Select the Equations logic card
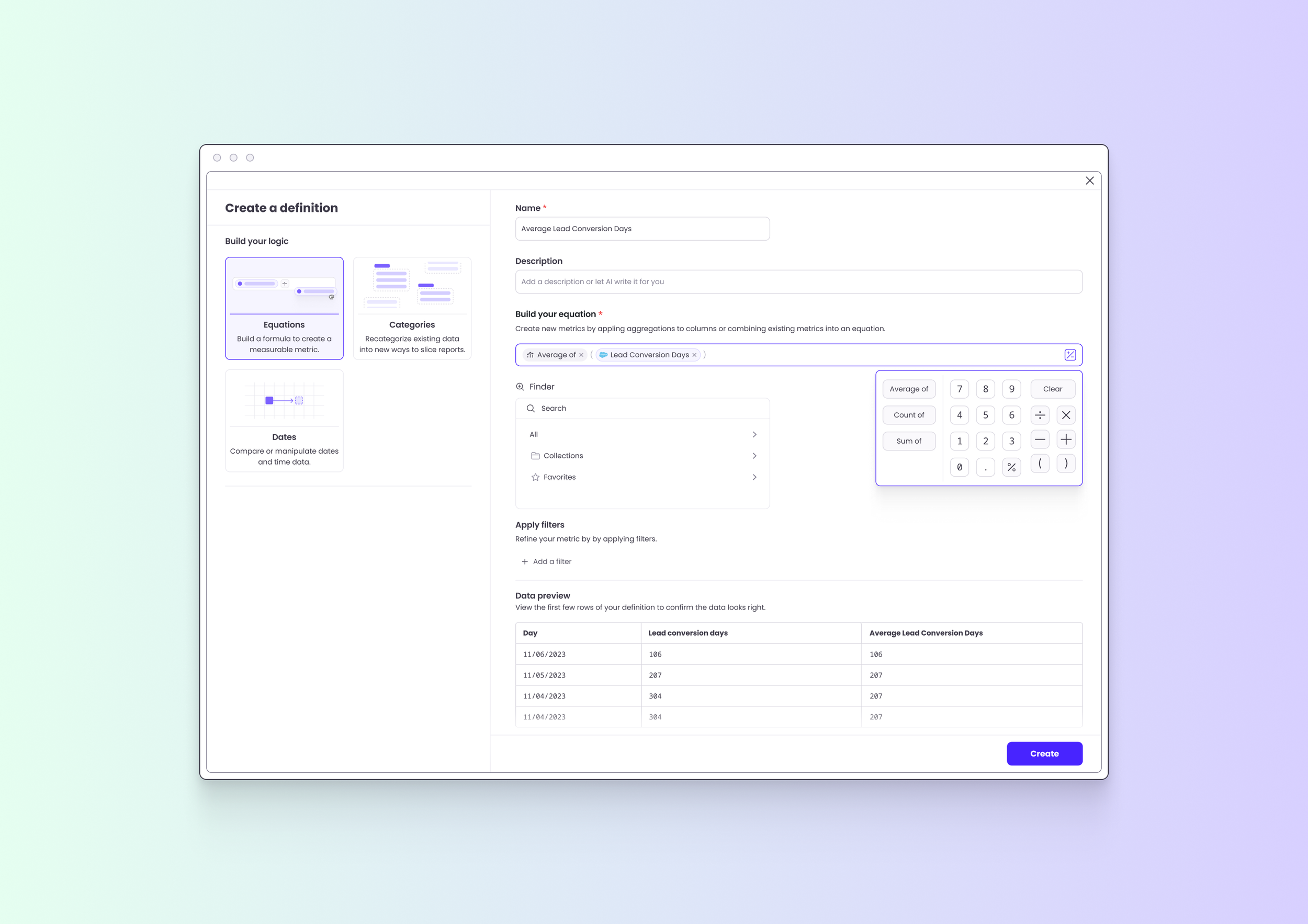Viewport: 1308px width, 924px height. point(284,308)
